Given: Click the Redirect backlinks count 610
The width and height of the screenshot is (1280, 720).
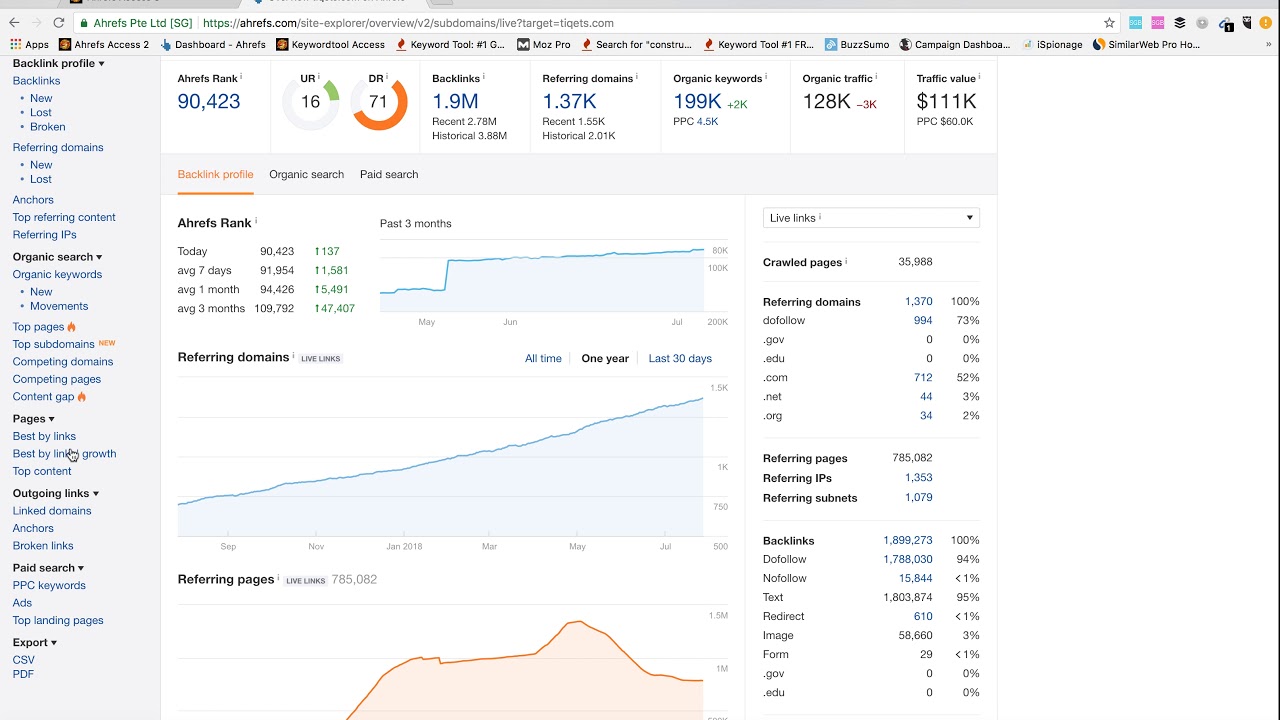Looking at the screenshot, I should point(923,616).
